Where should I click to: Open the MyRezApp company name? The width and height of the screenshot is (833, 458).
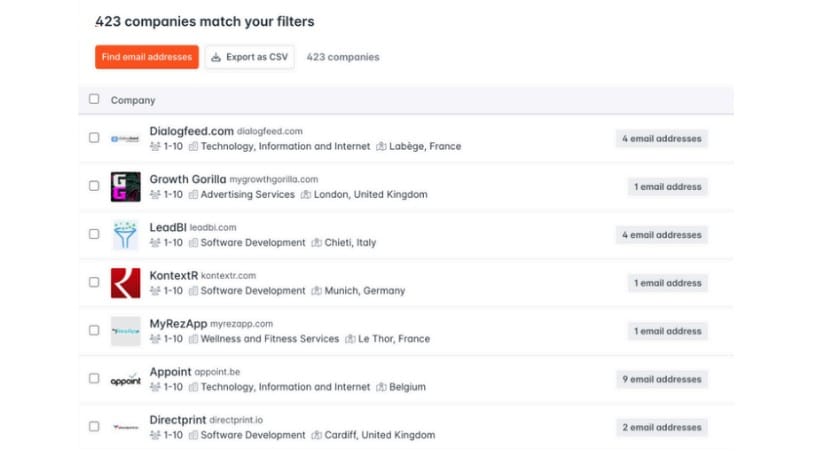178,324
